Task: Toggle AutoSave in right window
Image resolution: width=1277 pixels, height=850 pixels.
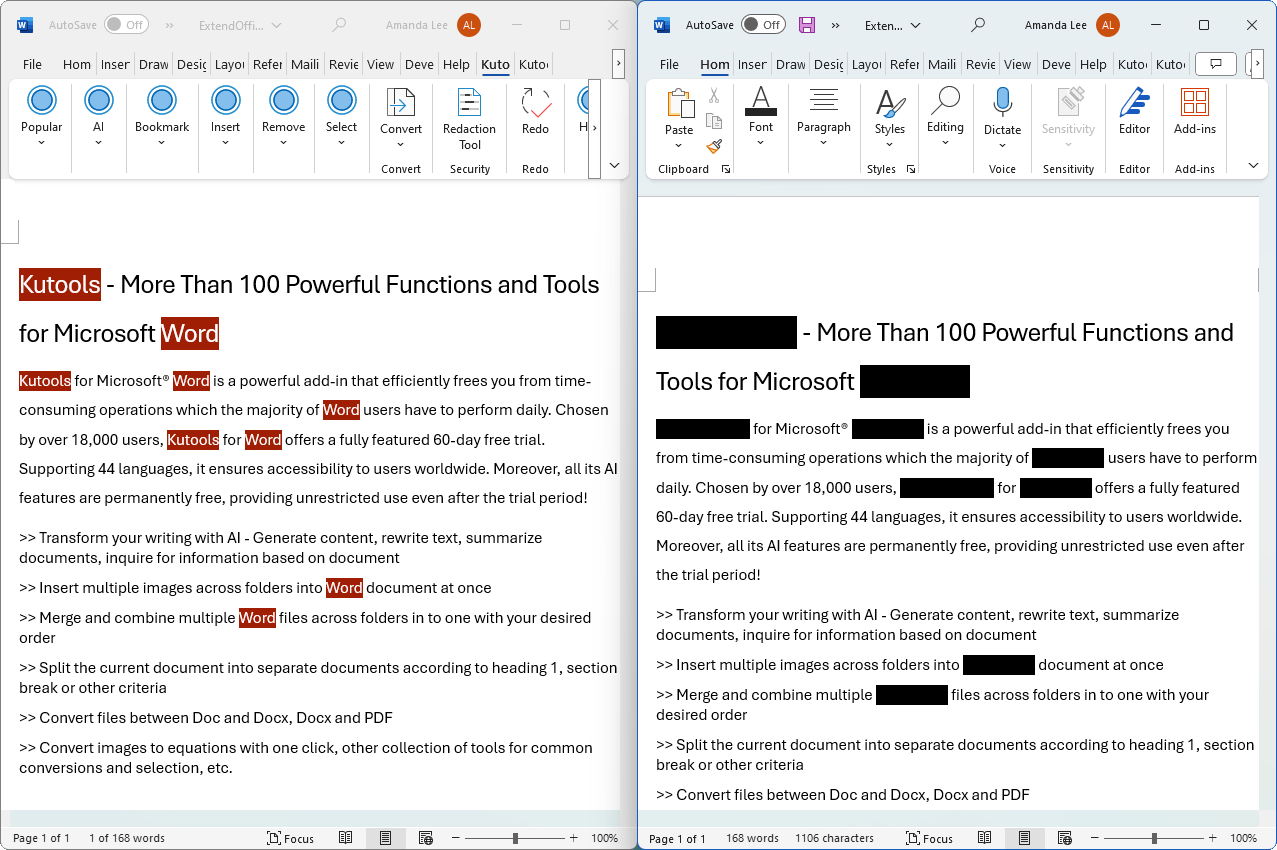Action: click(763, 25)
